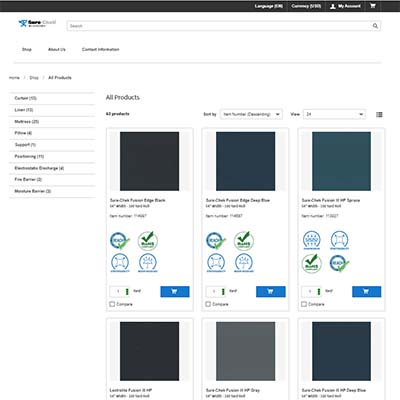
Task: Add Fusion Edge Black to cart
Action: pyautogui.click(x=175, y=292)
